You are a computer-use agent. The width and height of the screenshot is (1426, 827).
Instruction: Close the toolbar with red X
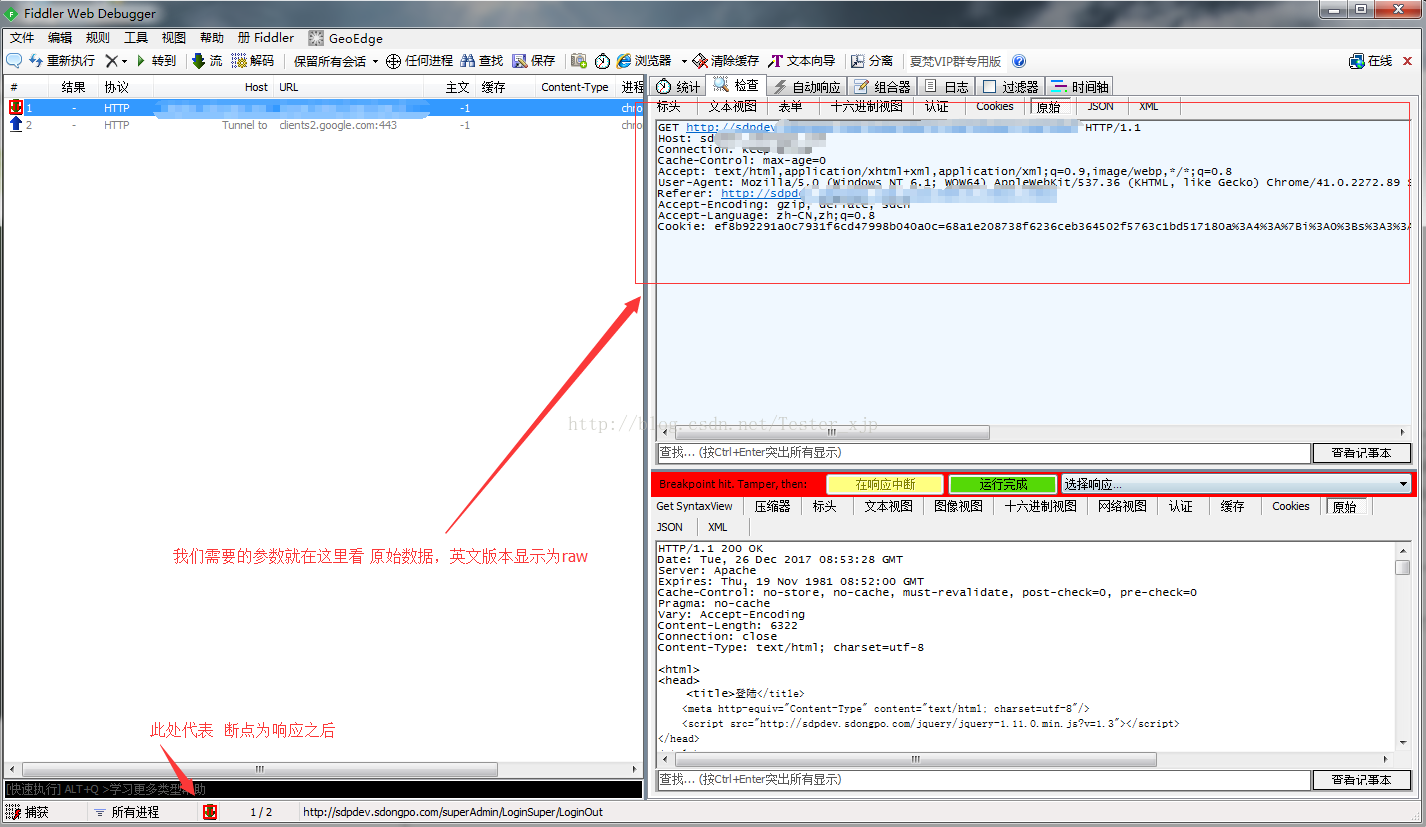(x=1409, y=61)
